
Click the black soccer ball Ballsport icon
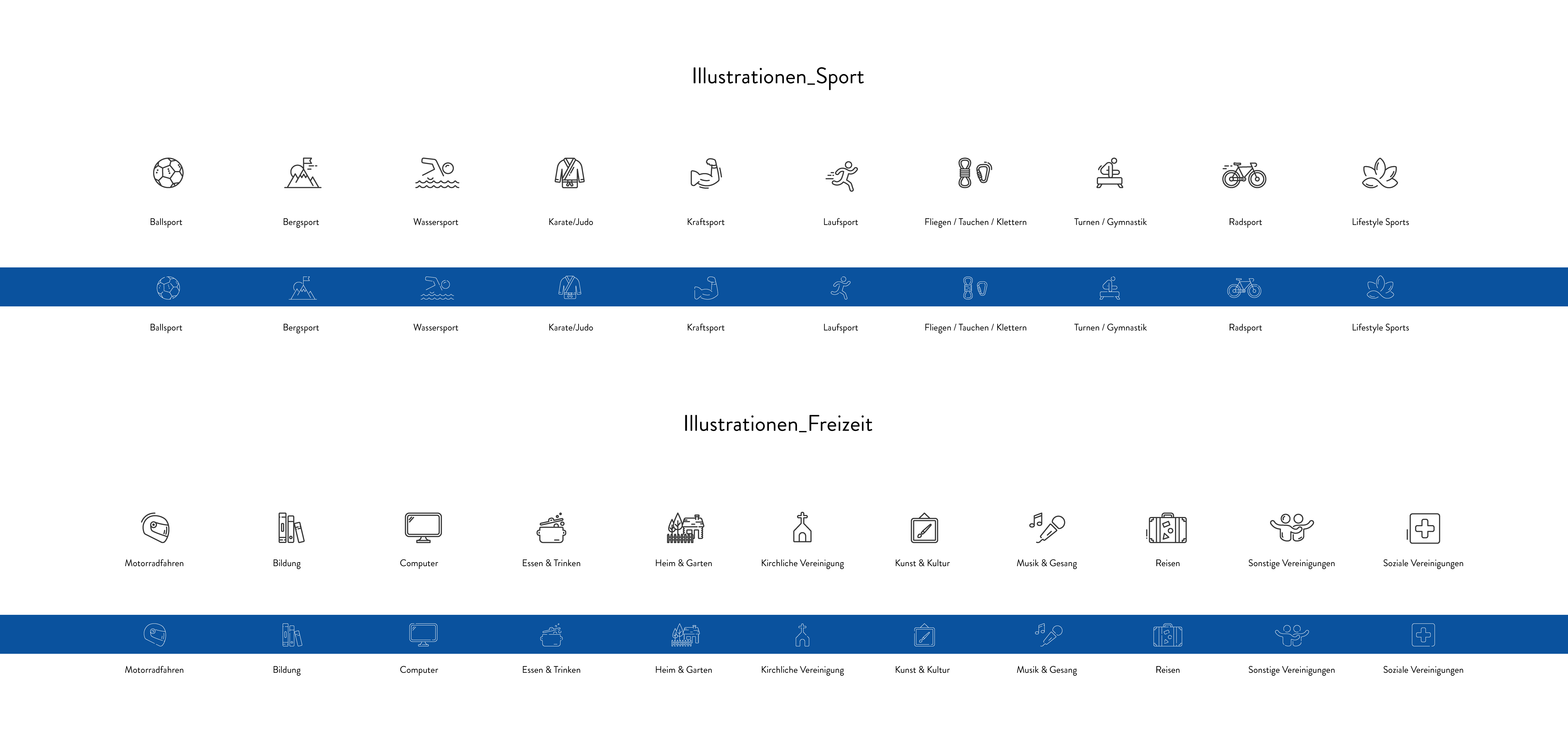coord(168,173)
